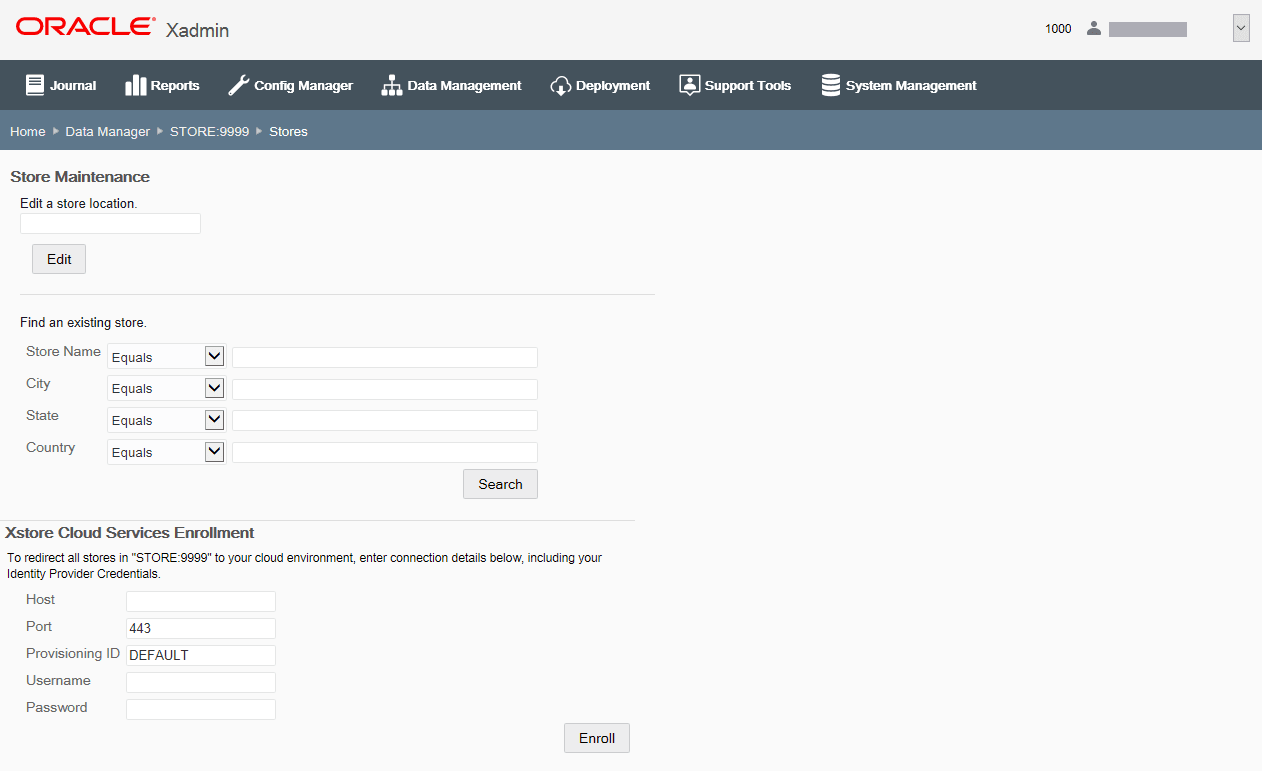Open the Country 'Equals' dropdown
1262x771 pixels.
click(x=165, y=451)
